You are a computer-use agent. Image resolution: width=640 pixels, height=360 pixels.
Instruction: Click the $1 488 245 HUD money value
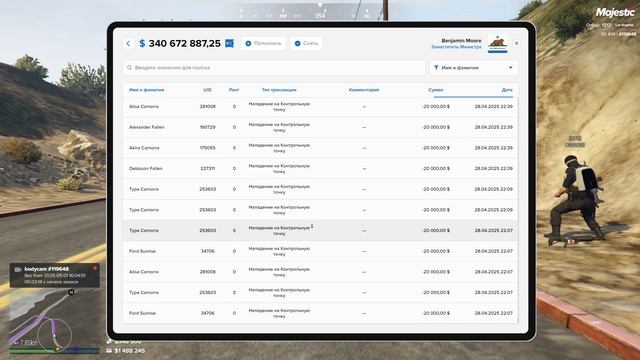click(x=129, y=351)
